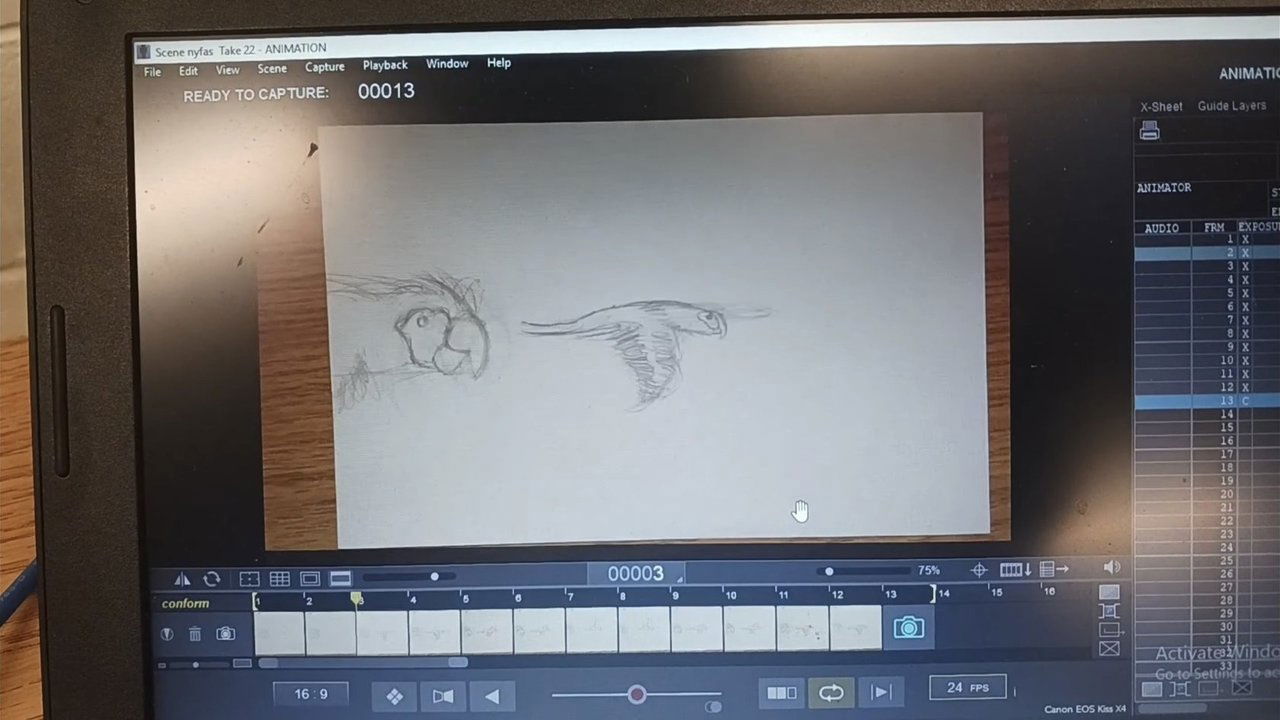Click the conform button
Screen dimensions: 1280x720
[x=186, y=604]
